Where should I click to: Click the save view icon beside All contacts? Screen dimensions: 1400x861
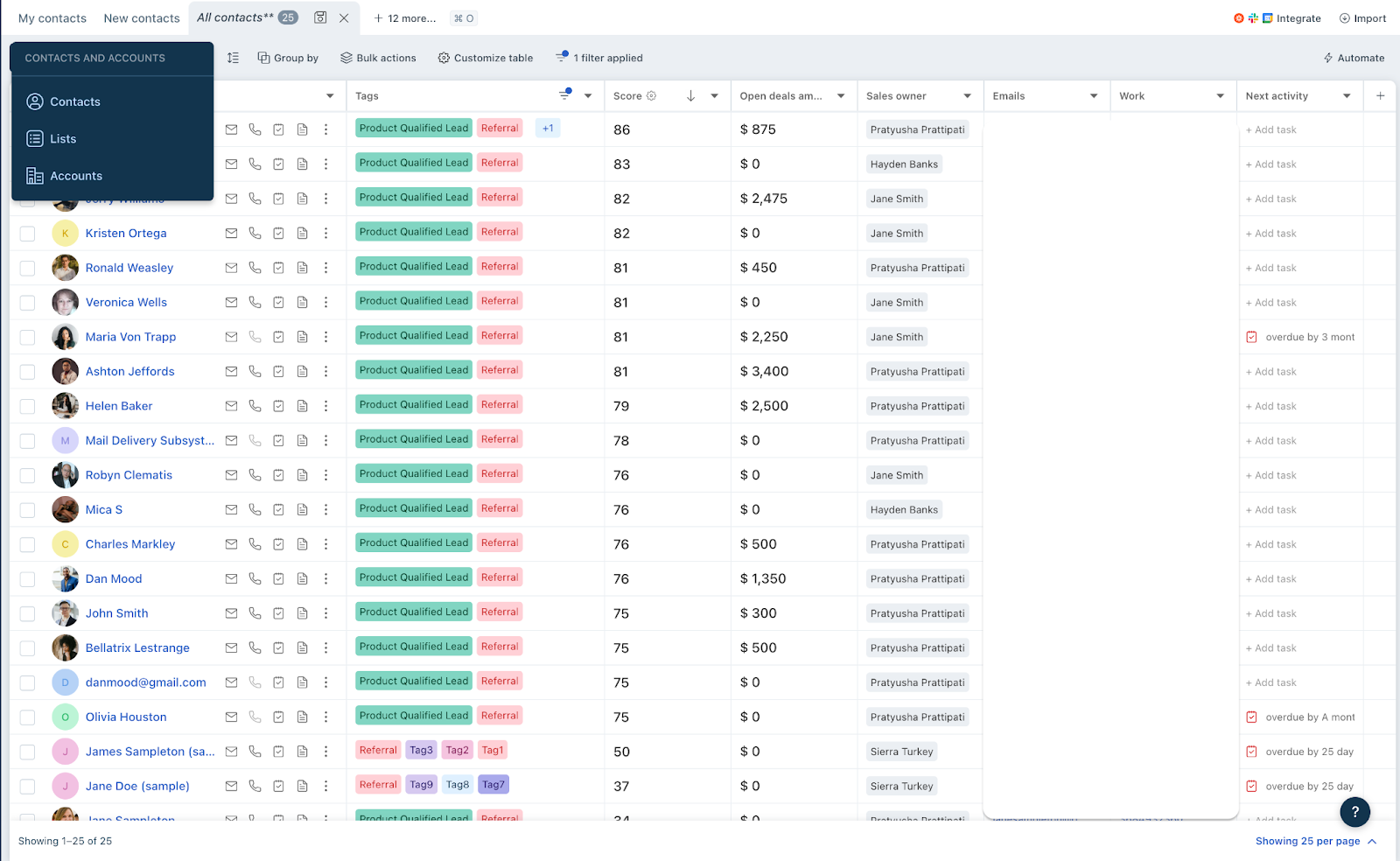tap(320, 17)
